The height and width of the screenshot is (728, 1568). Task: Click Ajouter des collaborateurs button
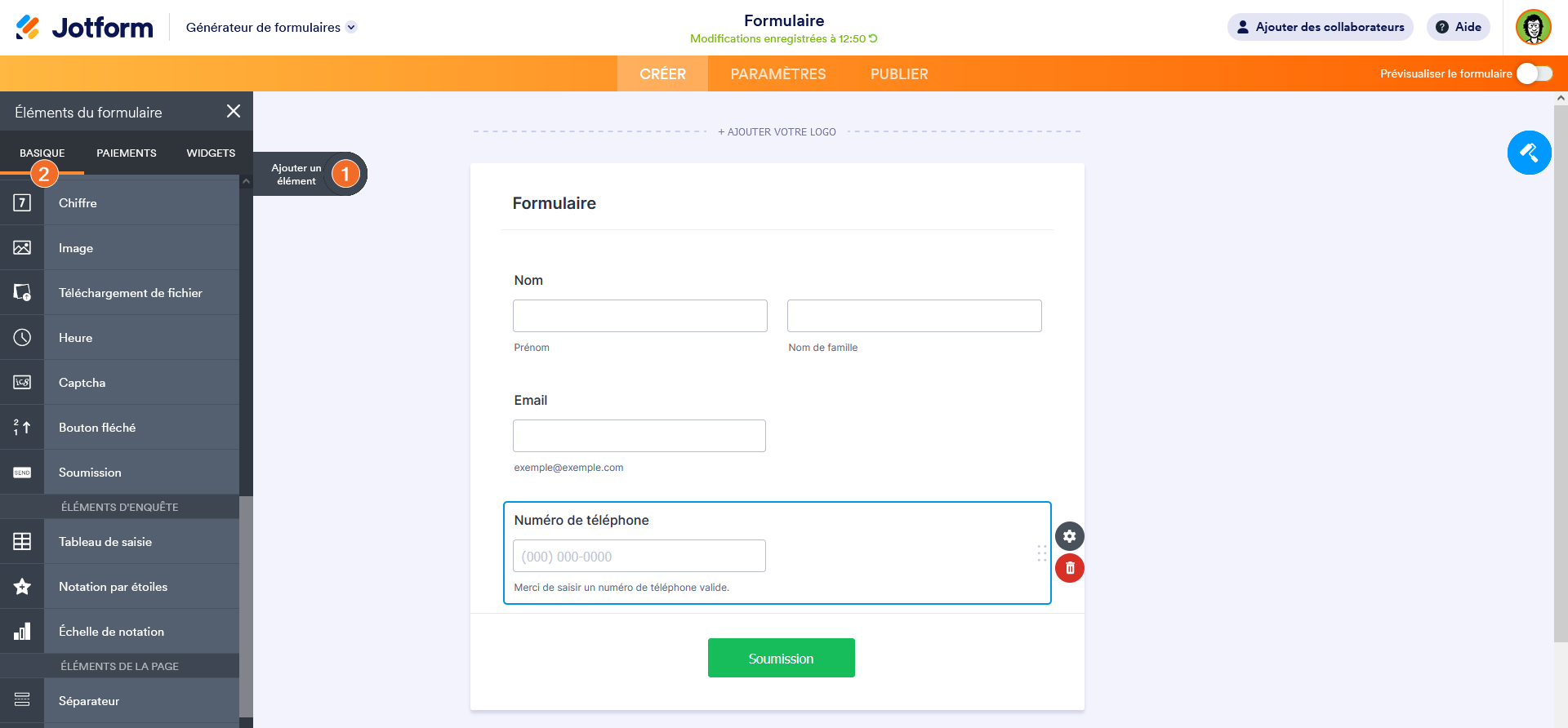point(1320,27)
